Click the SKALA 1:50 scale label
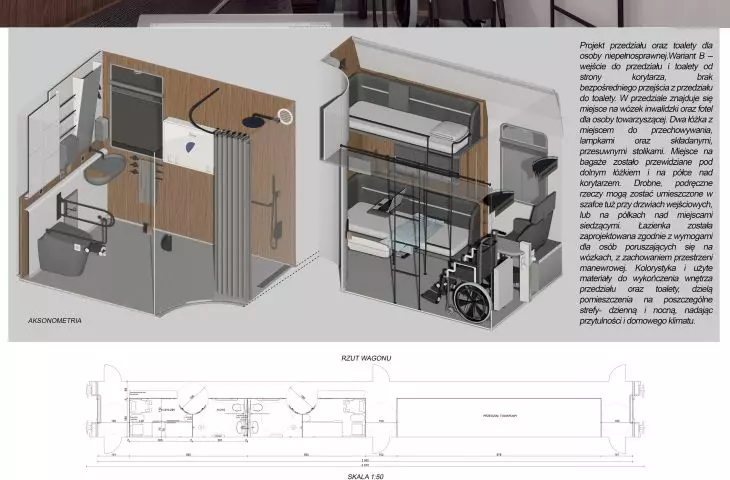 [365, 476]
